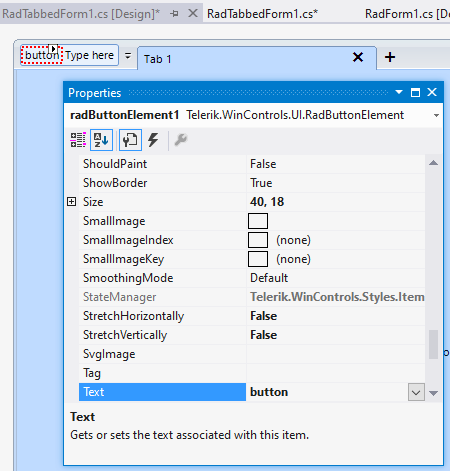Click the Type here placeholder item
This screenshot has width=450, height=471.
tap(89, 55)
